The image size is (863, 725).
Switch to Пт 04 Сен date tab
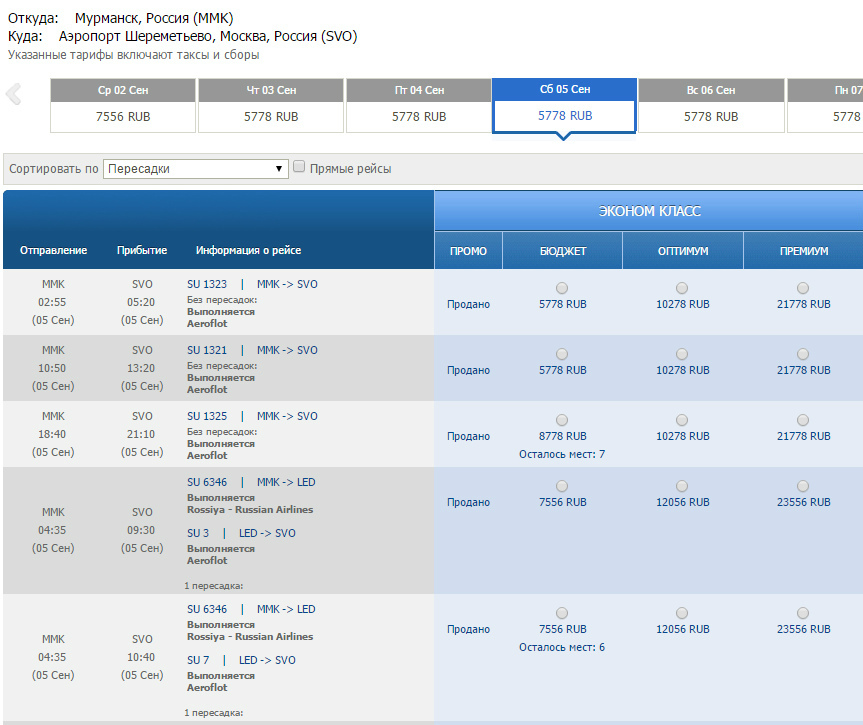pos(419,106)
